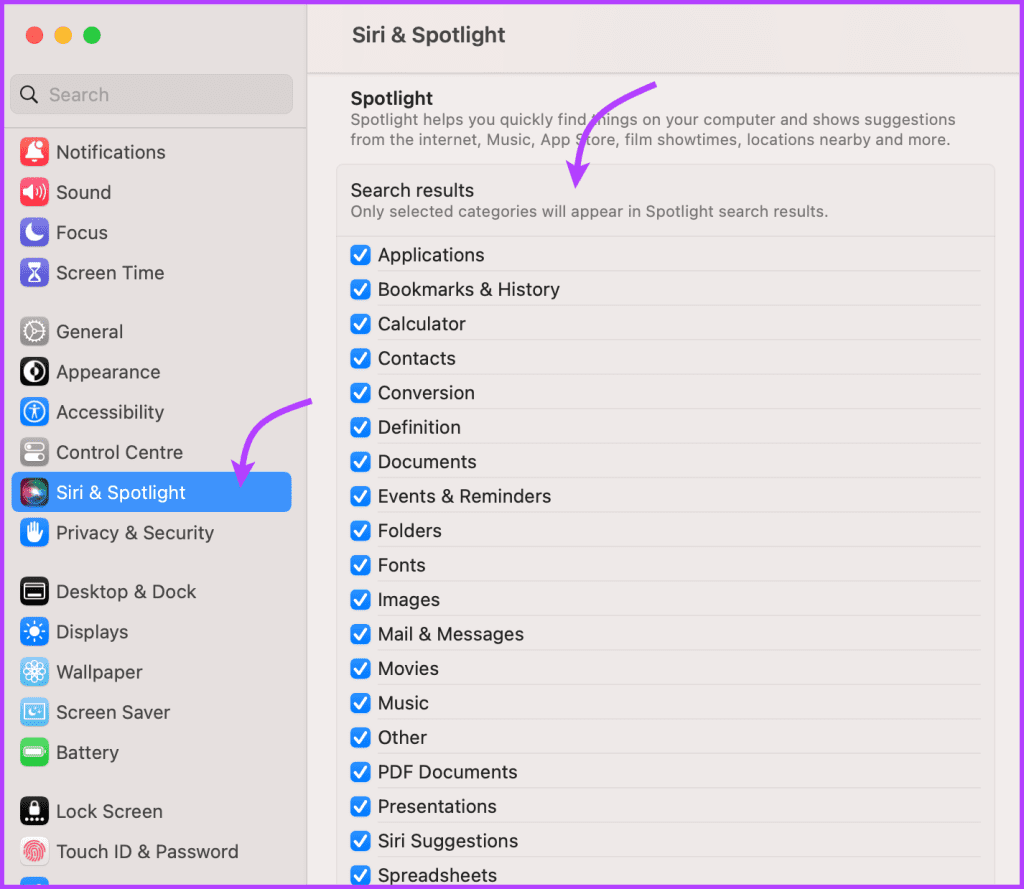This screenshot has height=889, width=1024.
Task: Toggle Events & Reminders checkbox
Action: coord(360,496)
